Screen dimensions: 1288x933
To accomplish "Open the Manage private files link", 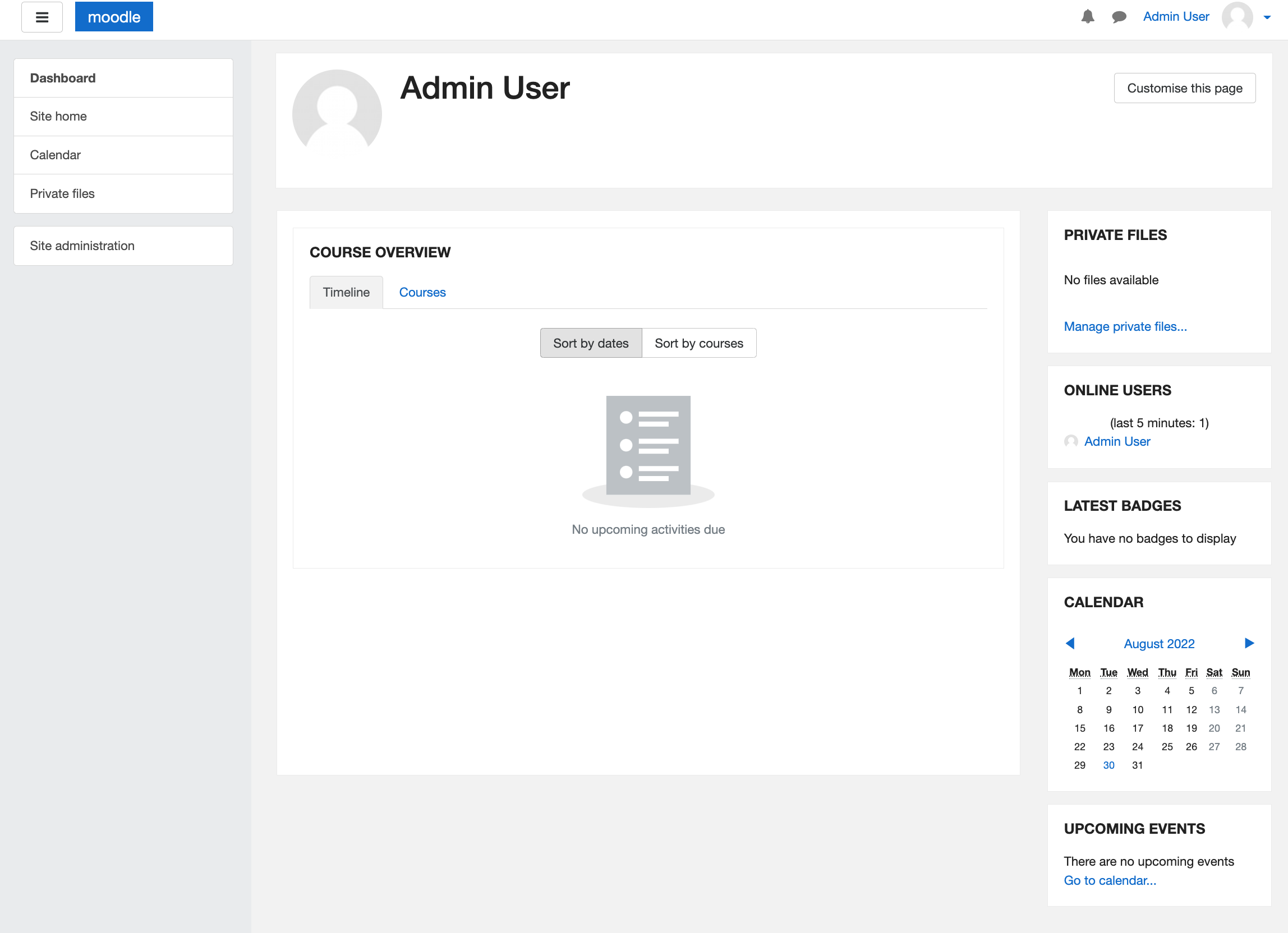I will [1124, 326].
